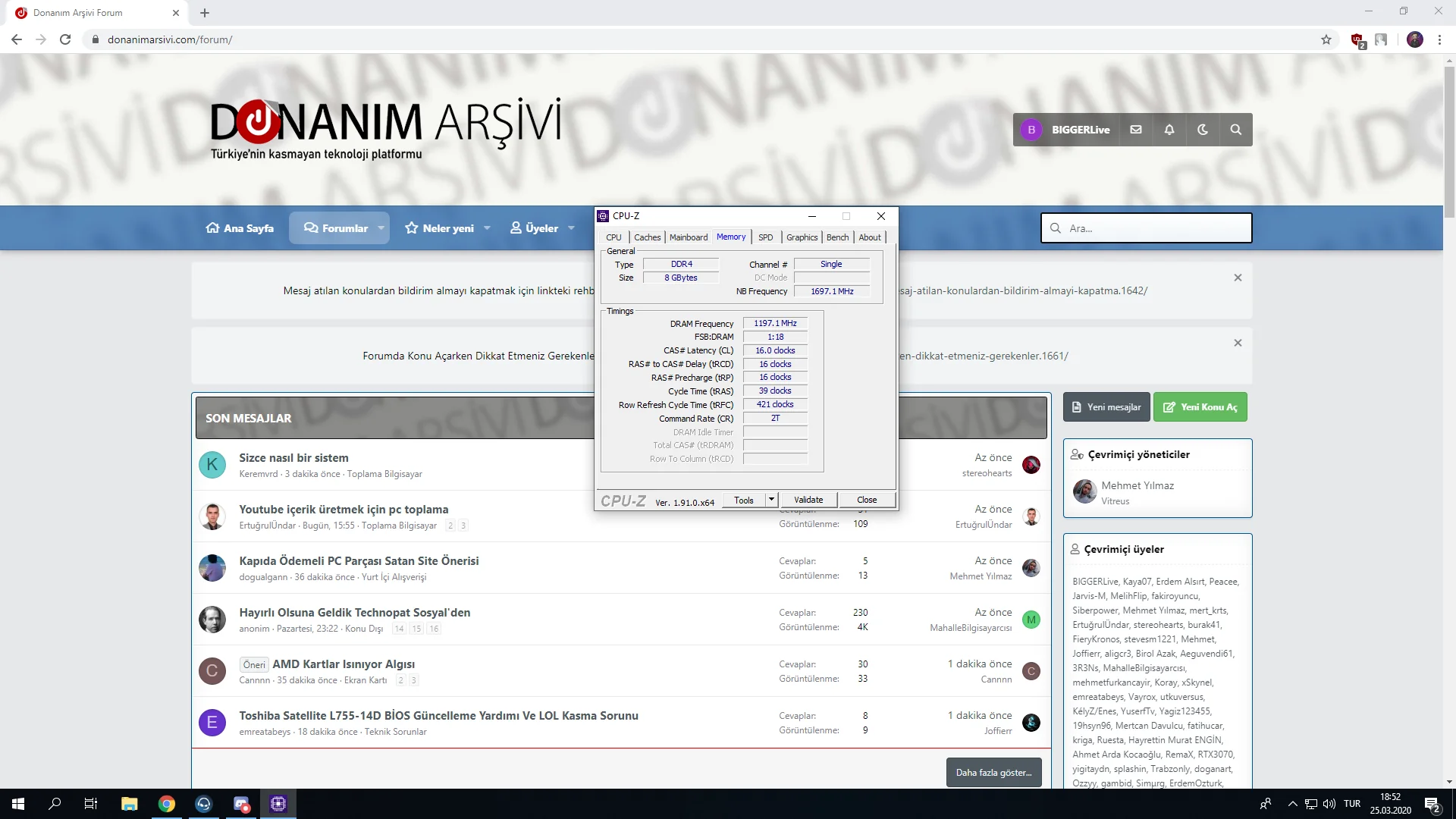
Task: Reload the page with refresh icon
Action: click(65, 39)
